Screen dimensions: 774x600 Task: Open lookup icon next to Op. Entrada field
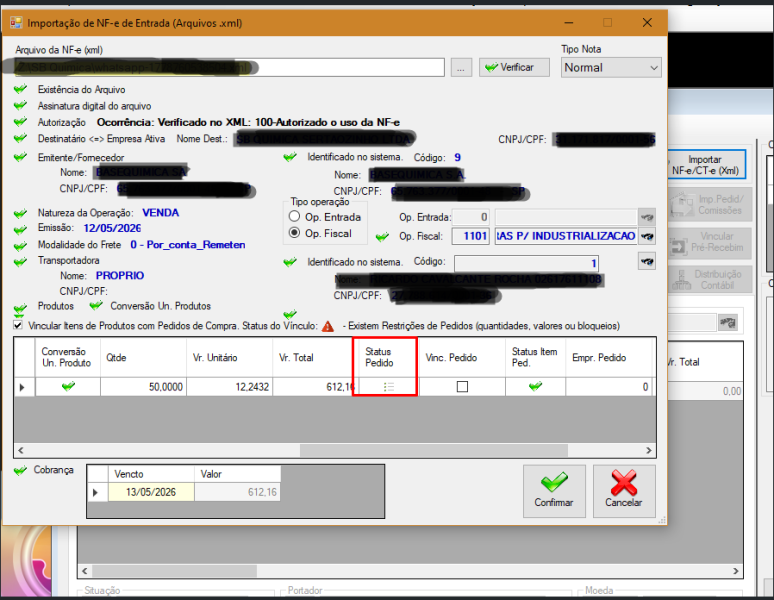tap(647, 217)
